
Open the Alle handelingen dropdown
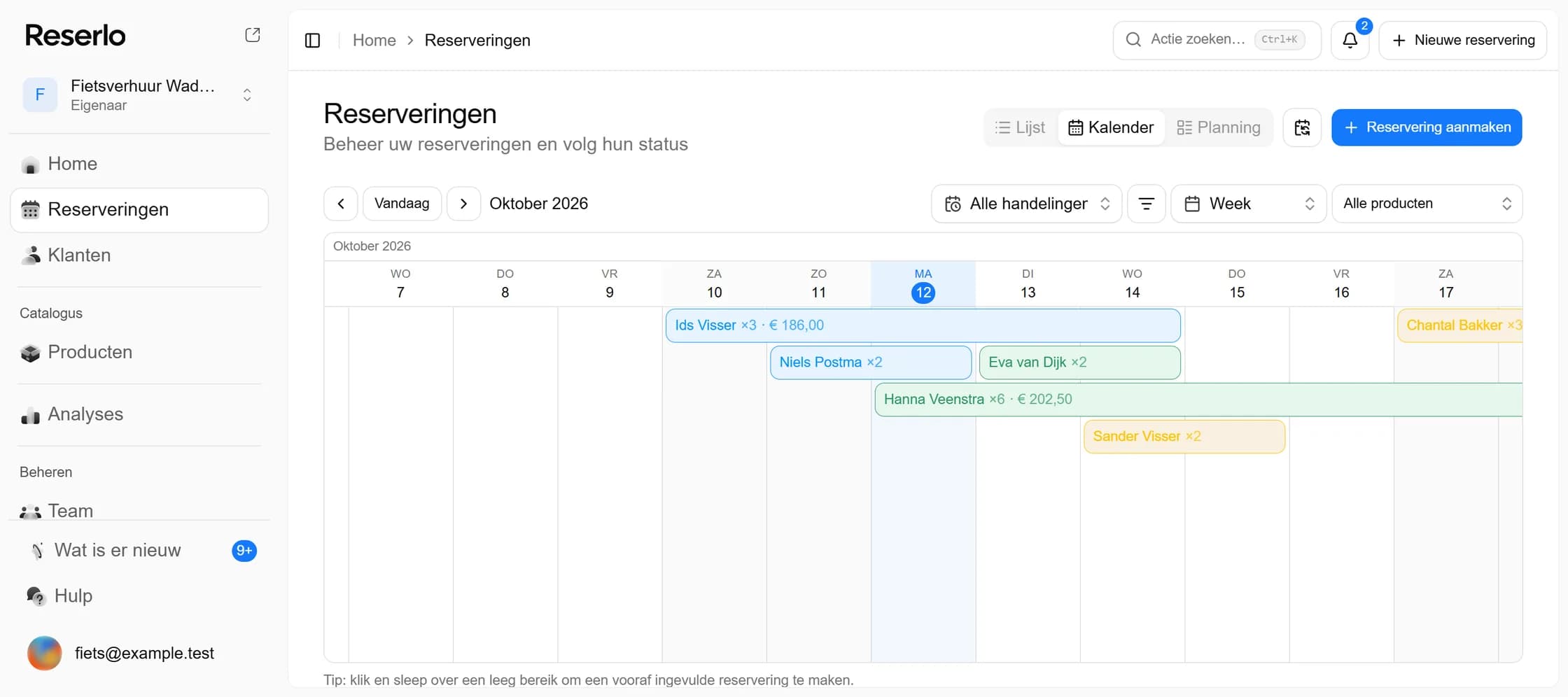point(1026,204)
